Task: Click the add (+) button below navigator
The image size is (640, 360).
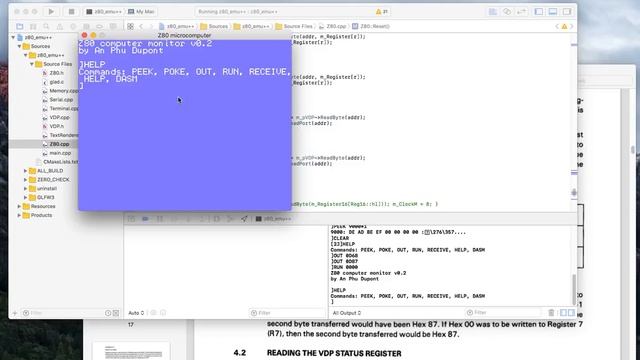Action: 15,313
